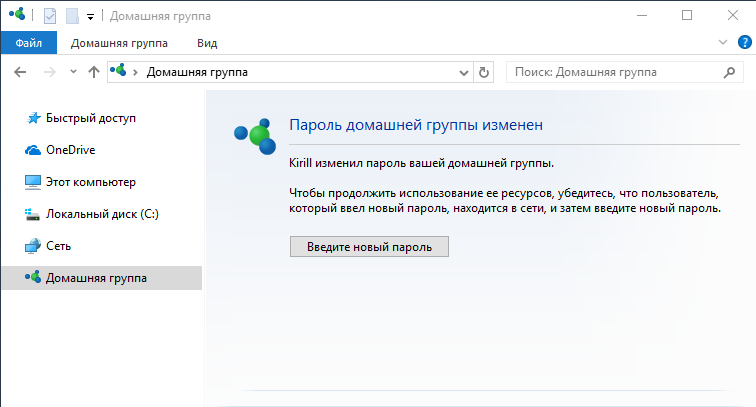Open the address bar history dropdown
The image size is (756, 407).
pos(464,73)
